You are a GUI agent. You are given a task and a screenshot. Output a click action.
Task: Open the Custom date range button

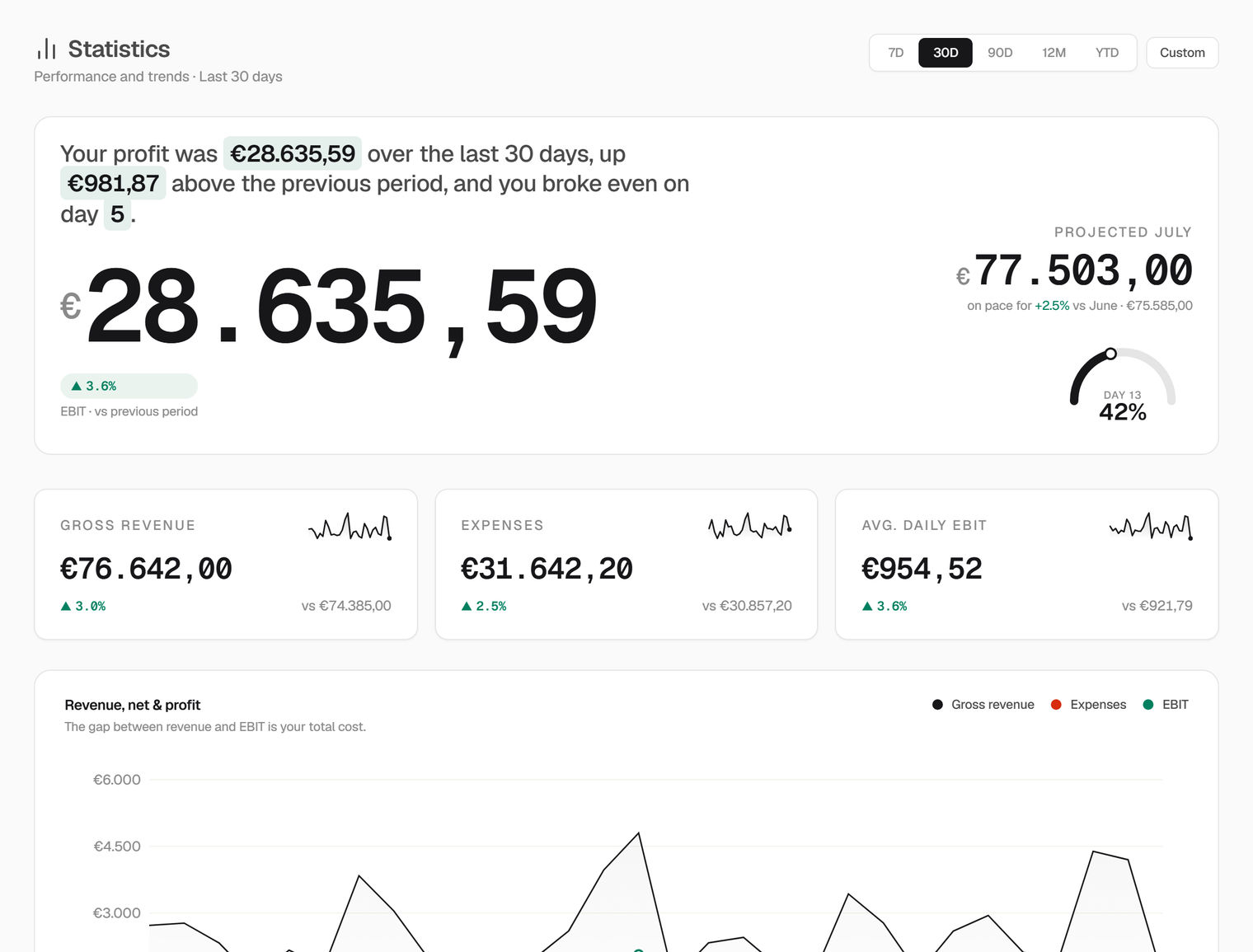pos(1182,53)
